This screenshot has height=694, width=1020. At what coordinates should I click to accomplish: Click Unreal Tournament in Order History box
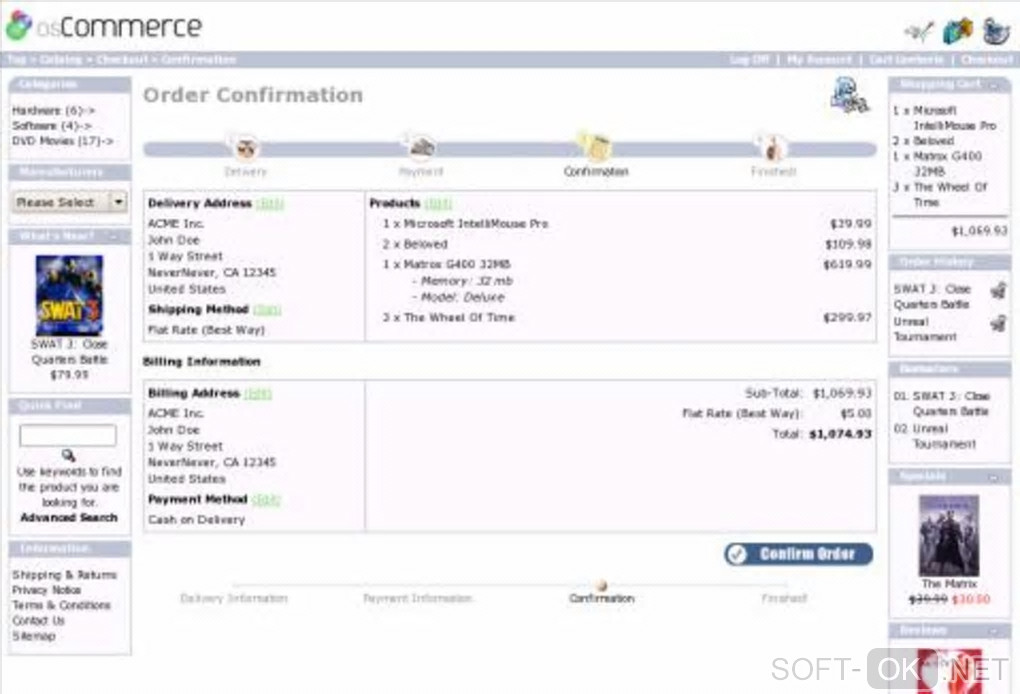point(925,329)
